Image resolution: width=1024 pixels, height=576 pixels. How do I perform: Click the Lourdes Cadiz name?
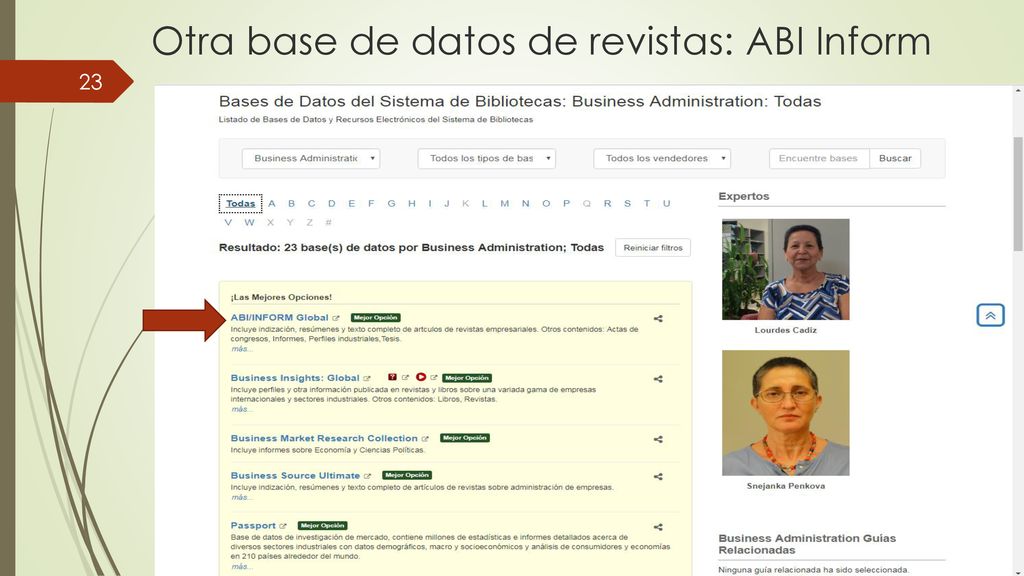click(x=786, y=330)
